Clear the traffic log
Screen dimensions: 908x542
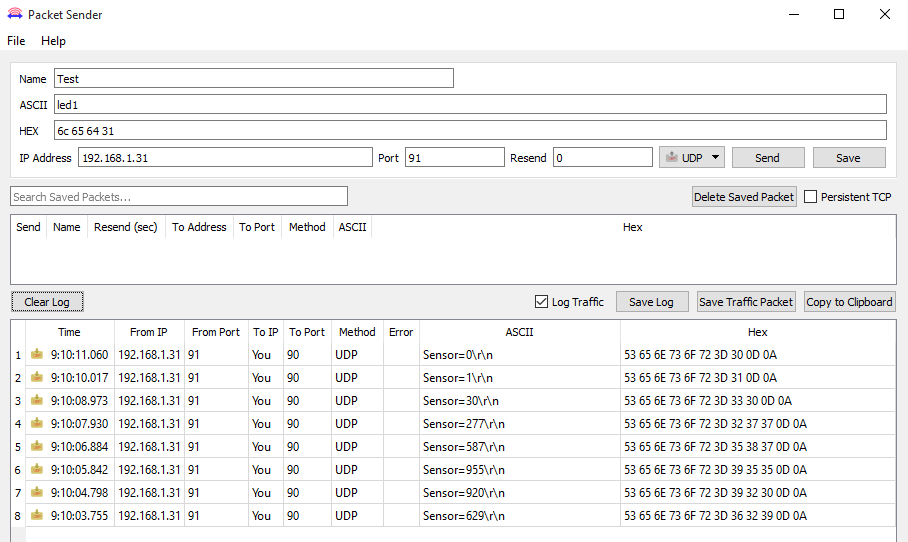47,302
